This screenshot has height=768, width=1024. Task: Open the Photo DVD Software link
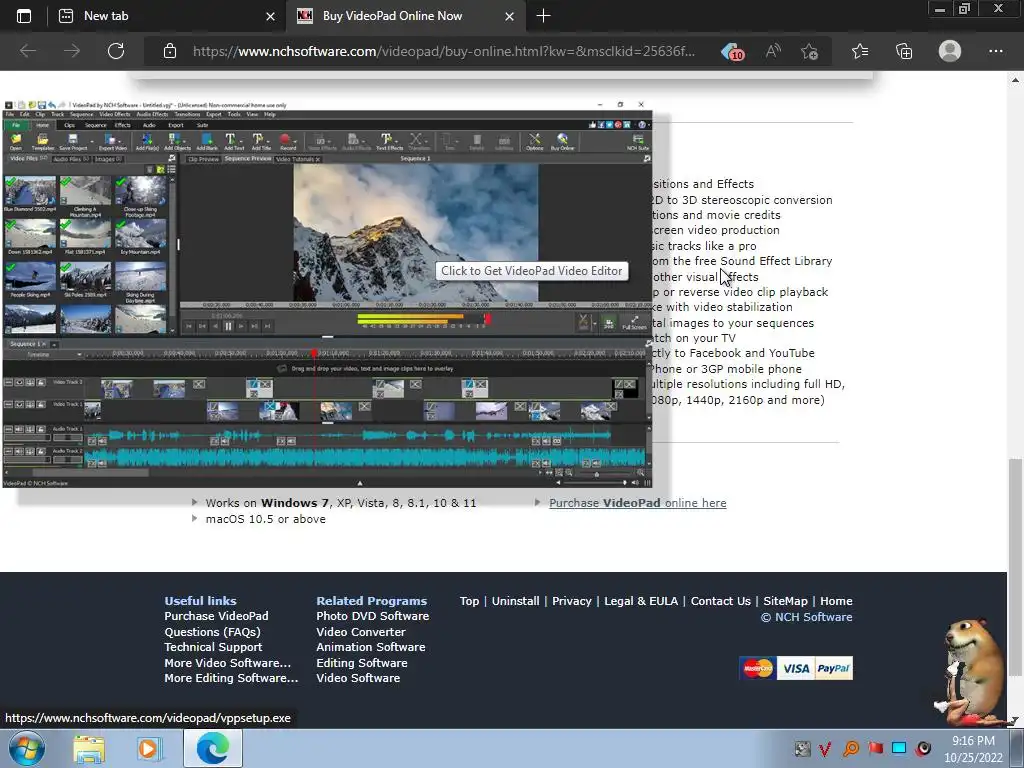click(372, 616)
